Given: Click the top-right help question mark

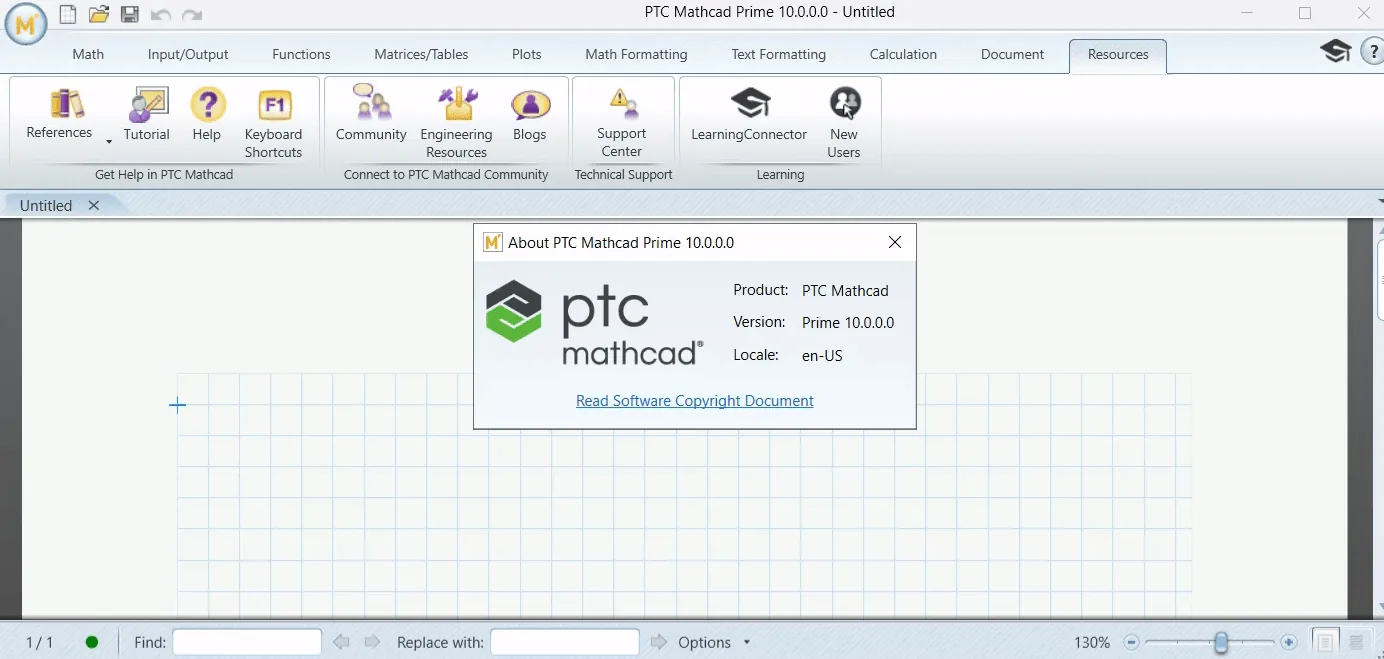Looking at the screenshot, I should [1373, 51].
